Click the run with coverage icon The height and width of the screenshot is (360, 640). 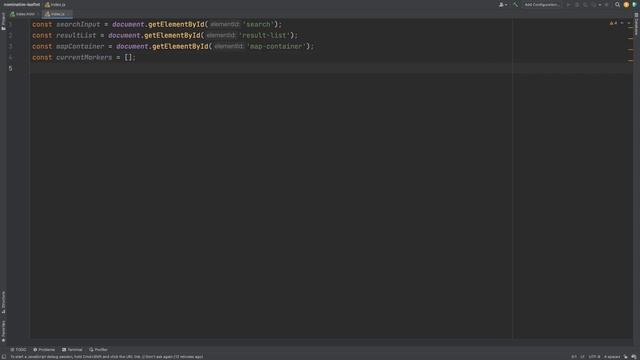click(x=585, y=5)
